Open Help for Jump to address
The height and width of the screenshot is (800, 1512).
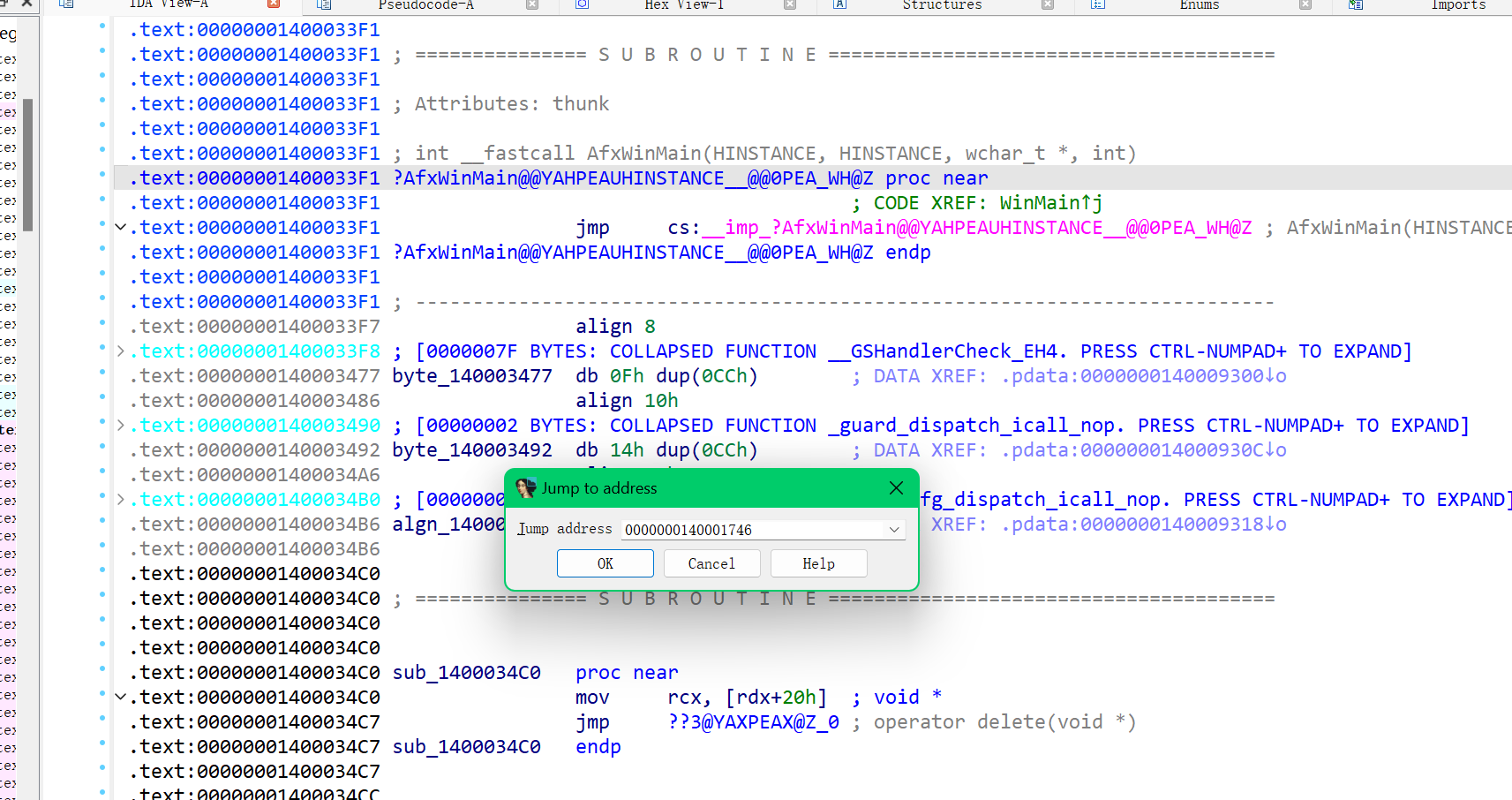click(818, 563)
